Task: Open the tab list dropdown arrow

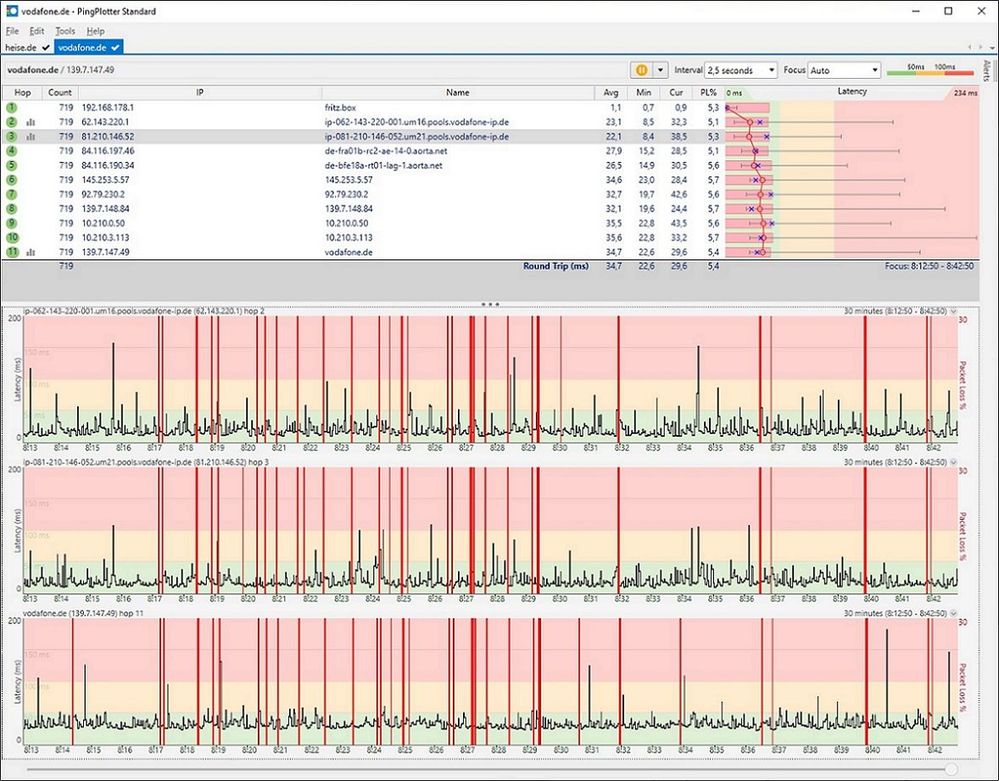Action: click(992, 48)
